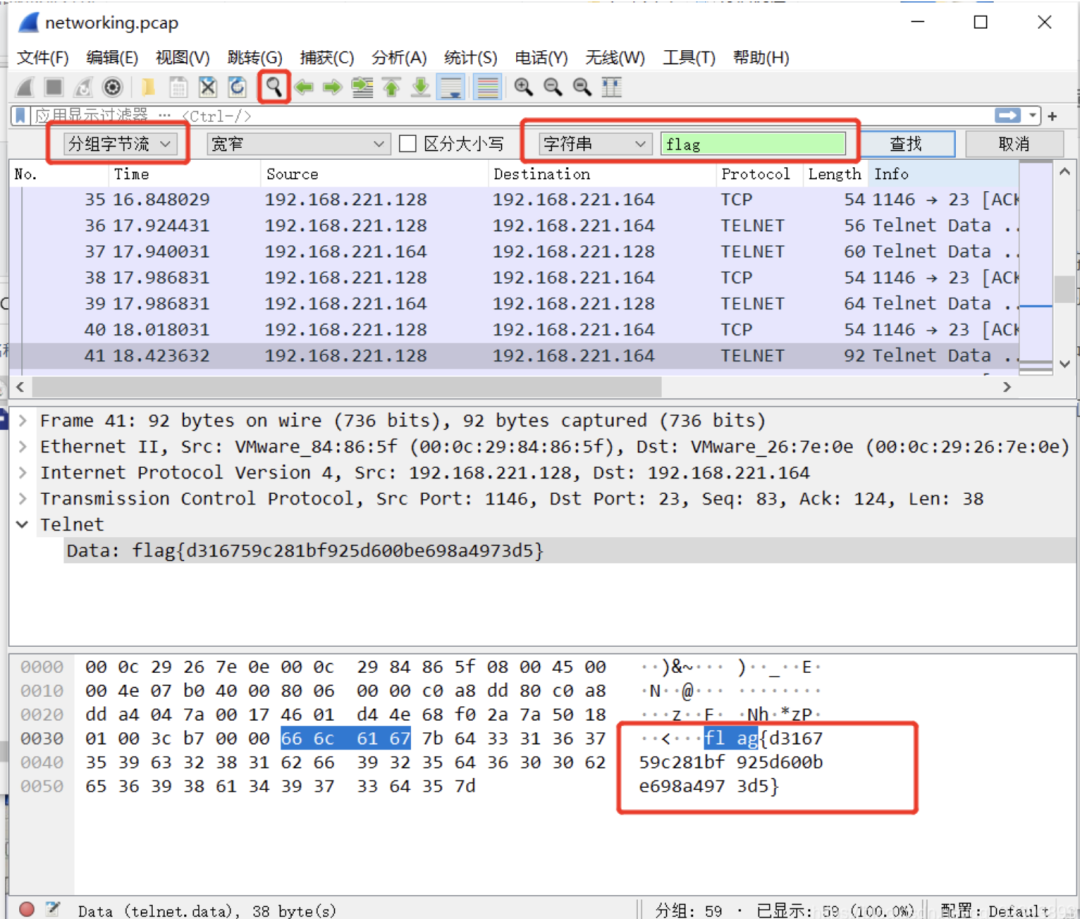Image resolution: width=1080 pixels, height=919 pixels.
Task: Click the capture file properties status icon
Action: click(x=53, y=909)
